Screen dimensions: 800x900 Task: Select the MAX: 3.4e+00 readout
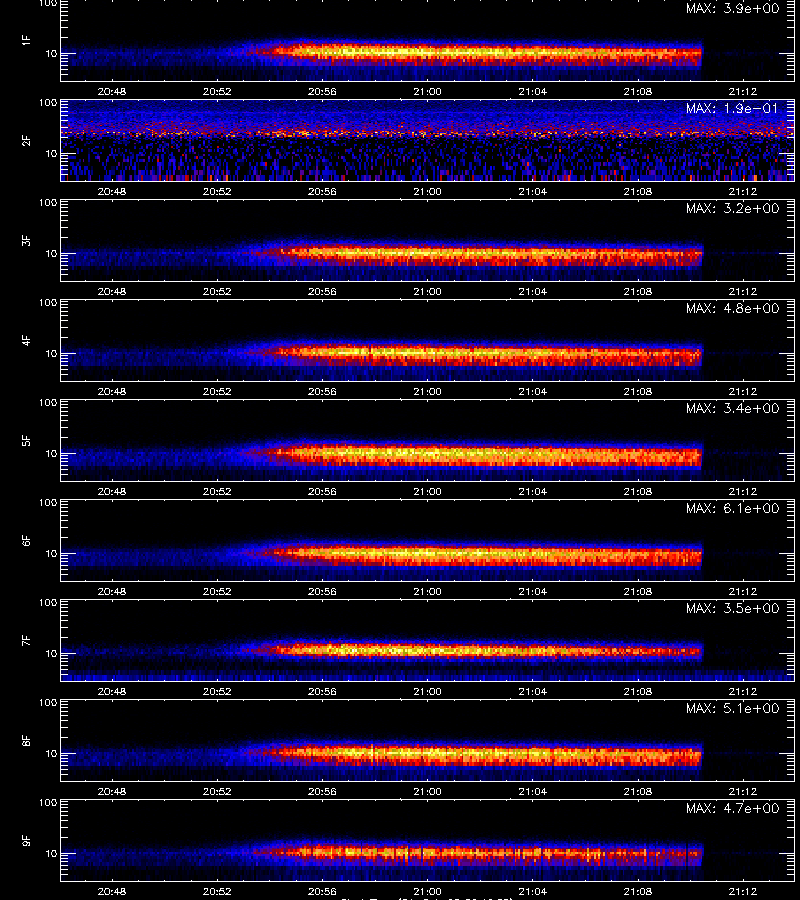[x=733, y=408]
